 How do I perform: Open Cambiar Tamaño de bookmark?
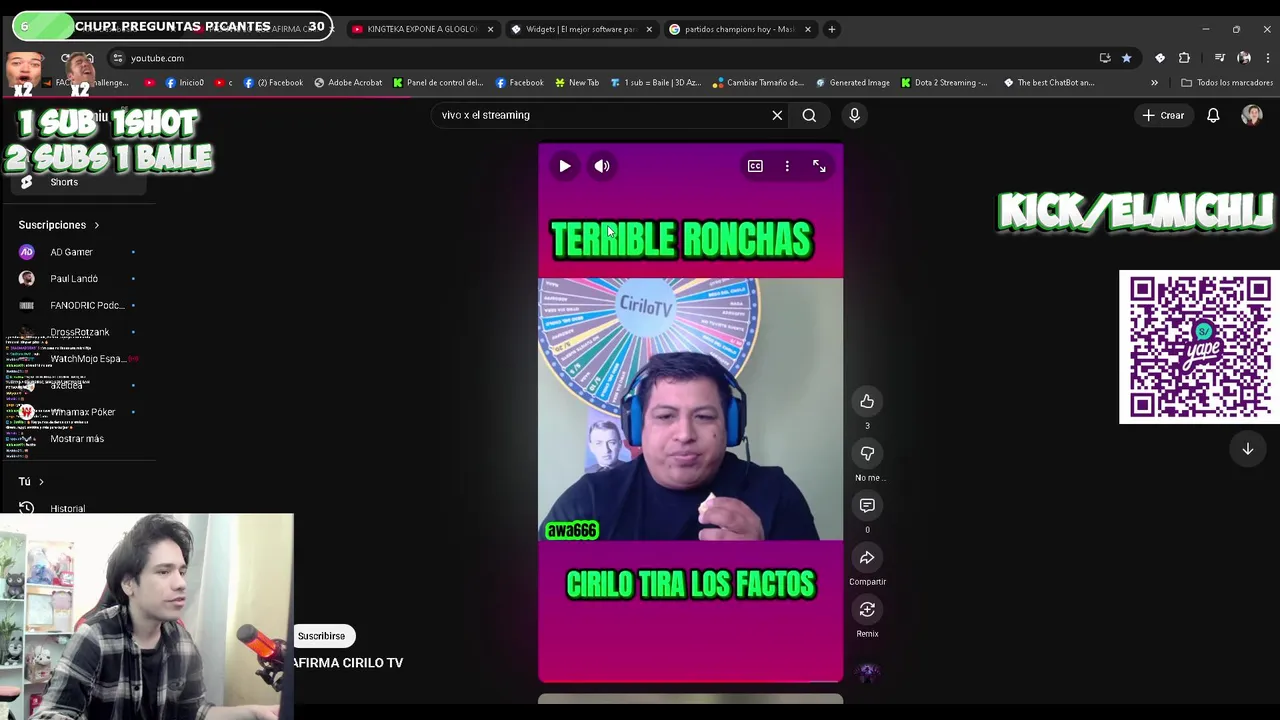pyautogui.click(x=758, y=83)
